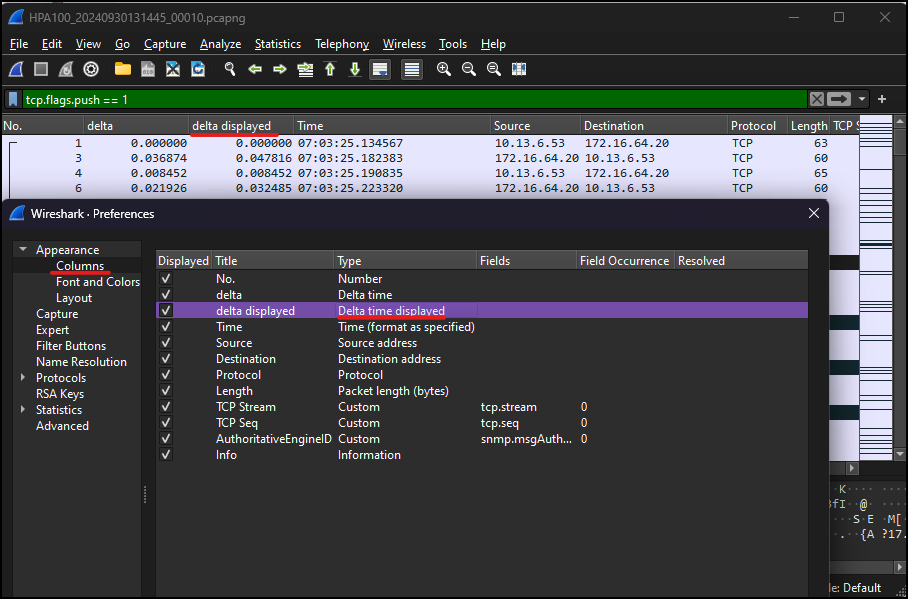Toggle Displayed checkbox for Destination row
Viewport: 908px width, 599px height.
166,359
